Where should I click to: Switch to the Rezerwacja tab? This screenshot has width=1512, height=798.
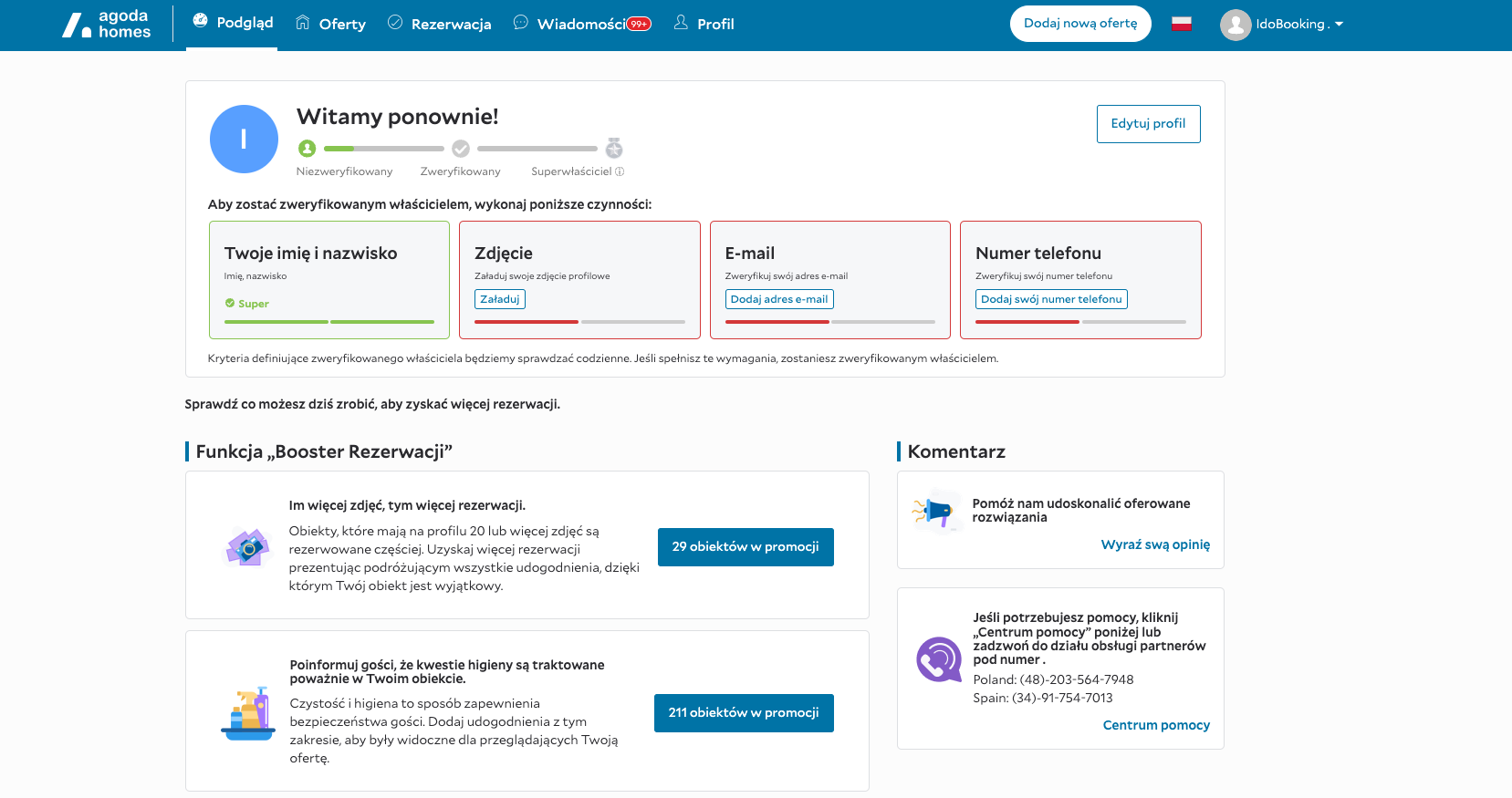coord(439,24)
